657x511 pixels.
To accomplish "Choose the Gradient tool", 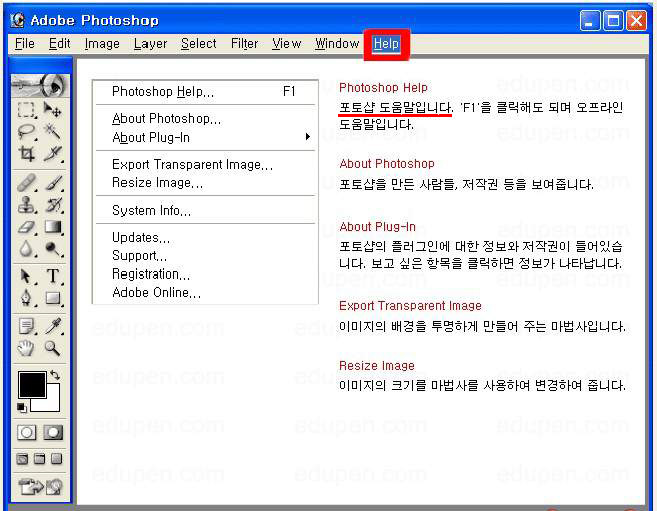I will coord(53,227).
